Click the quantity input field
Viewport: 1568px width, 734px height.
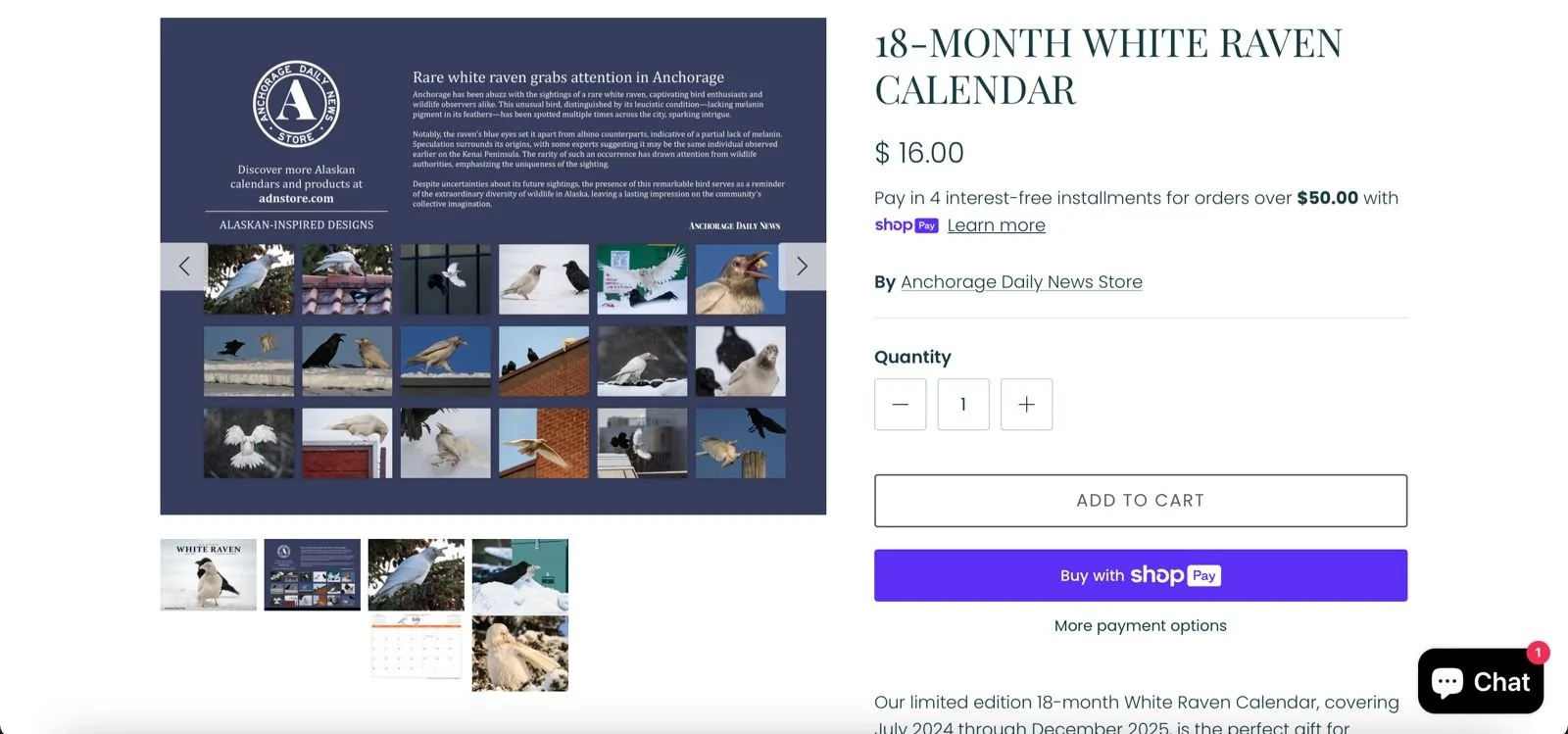(963, 405)
